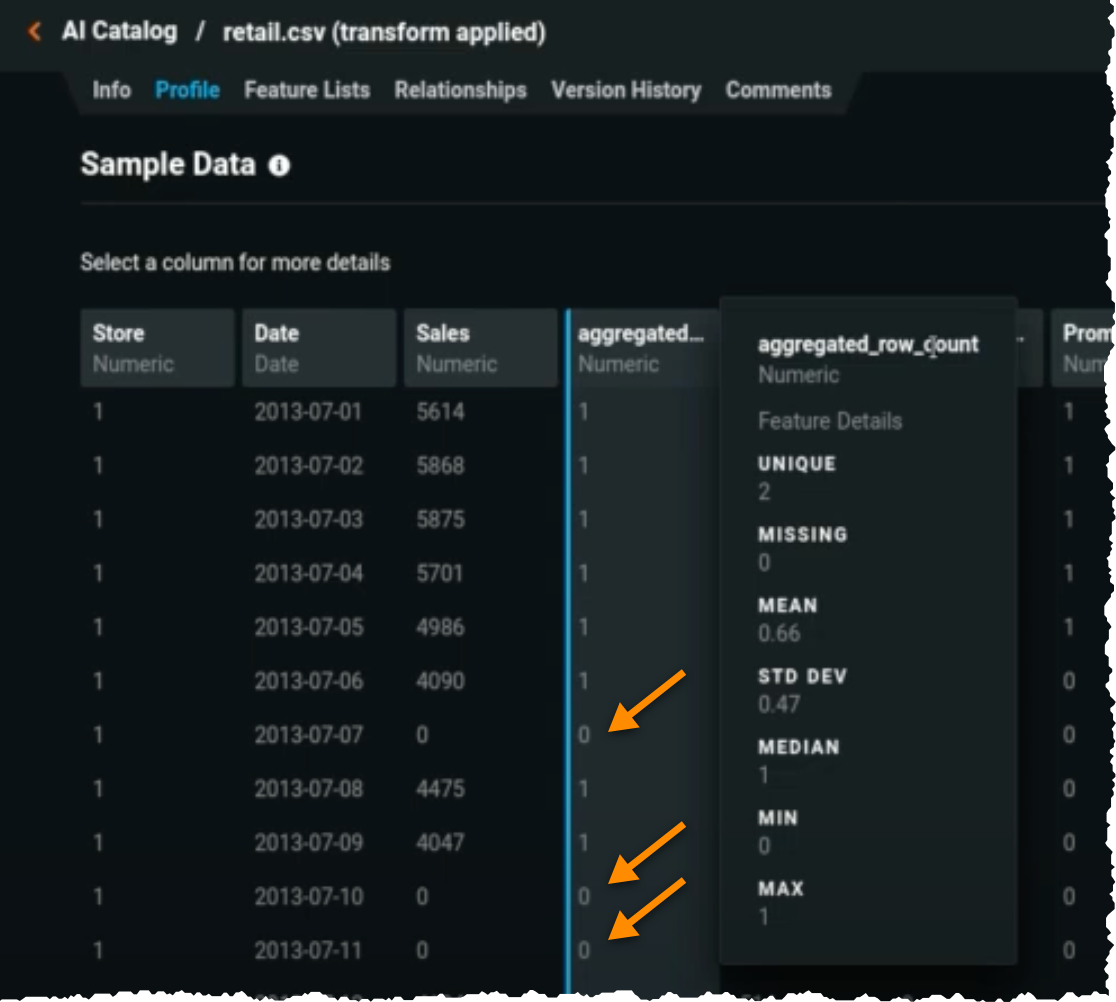
Task: Click the Sales value 5614
Action: coord(440,412)
